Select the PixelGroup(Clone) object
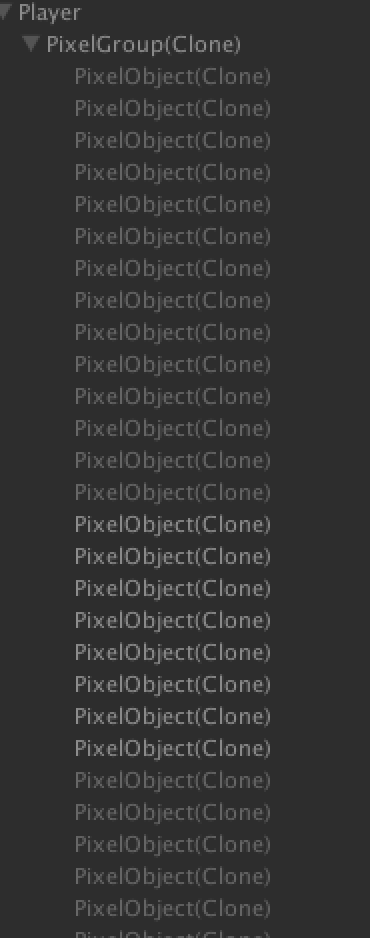370x938 pixels. click(144, 45)
